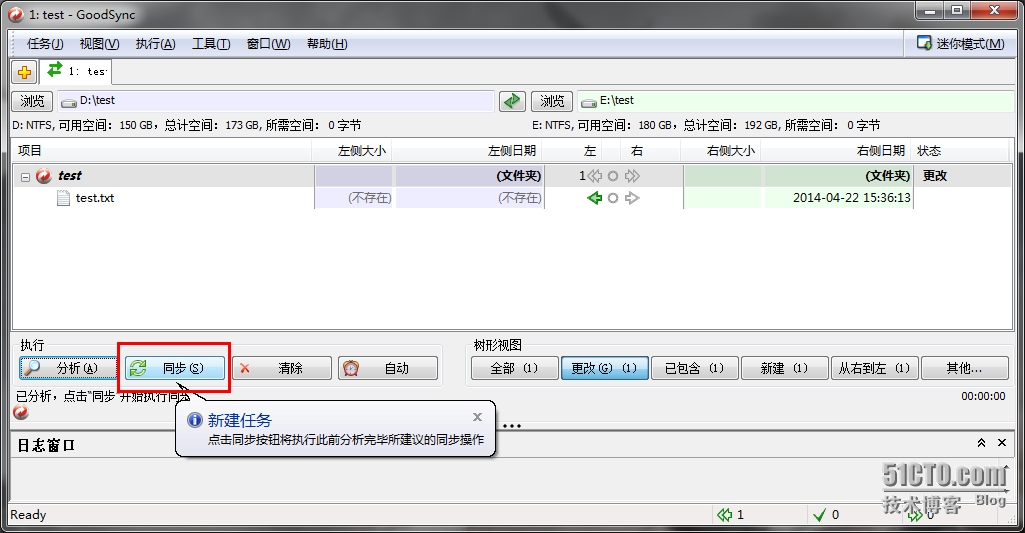This screenshot has height=533, width=1025.
Task: Switch to 迷你模式(M) mini mode
Action: point(961,44)
